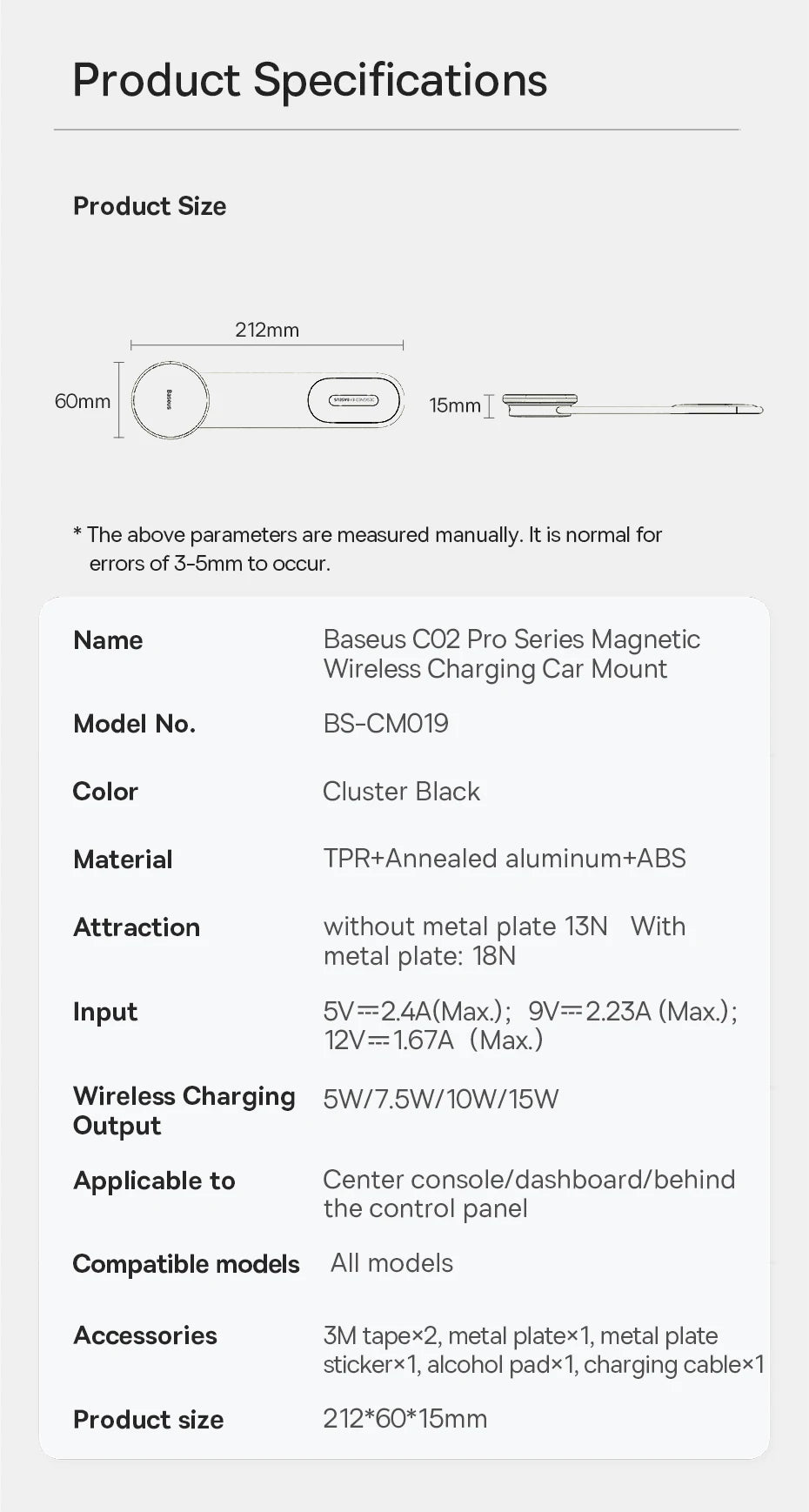
Task: Click the Applicable to row label
Action: pyautogui.click(x=154, y=1181)
